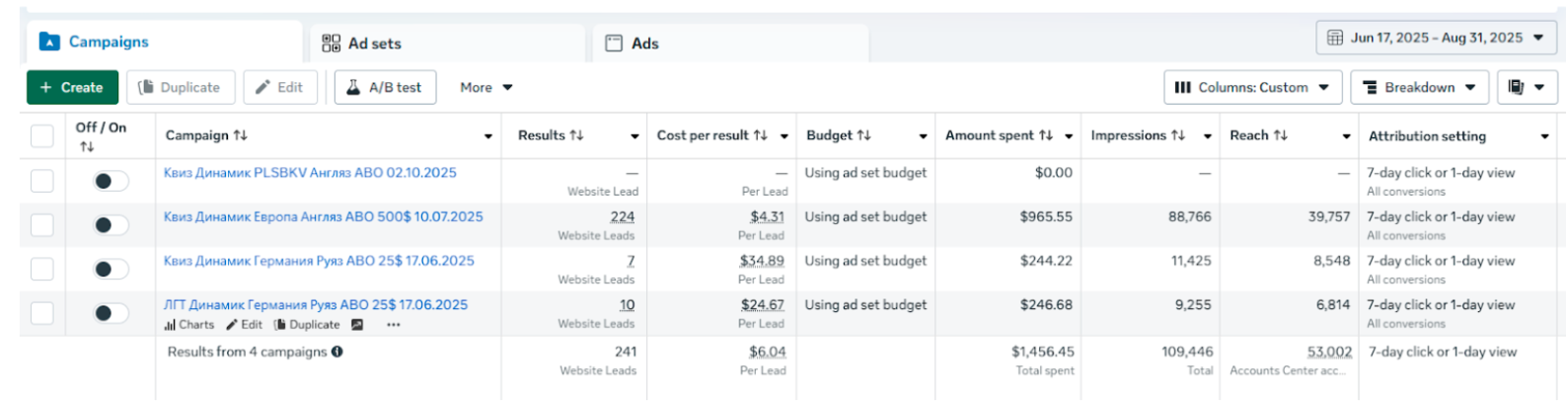Sort by Amount spent arrows icon
The height and width of the screenshot is (404, 1568).
pos(1046,135)
